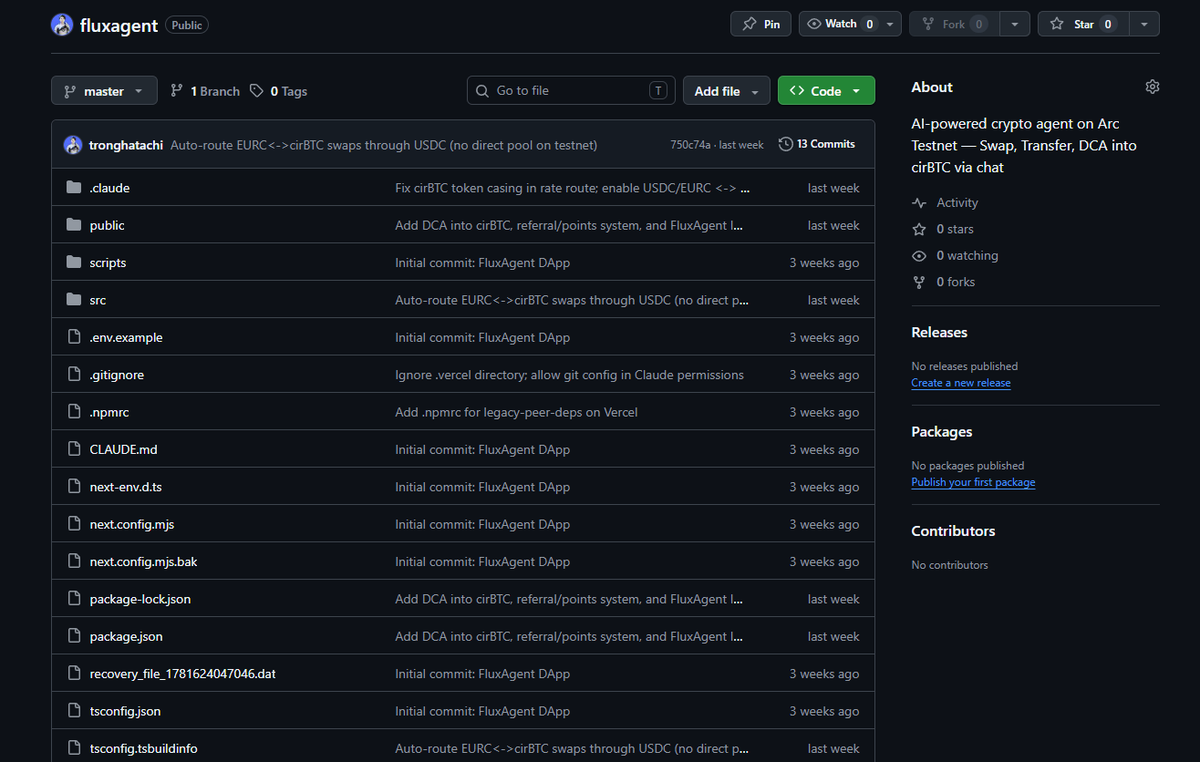Open the Packages heading link
1200x762 pixels.
tap(942, 432)
